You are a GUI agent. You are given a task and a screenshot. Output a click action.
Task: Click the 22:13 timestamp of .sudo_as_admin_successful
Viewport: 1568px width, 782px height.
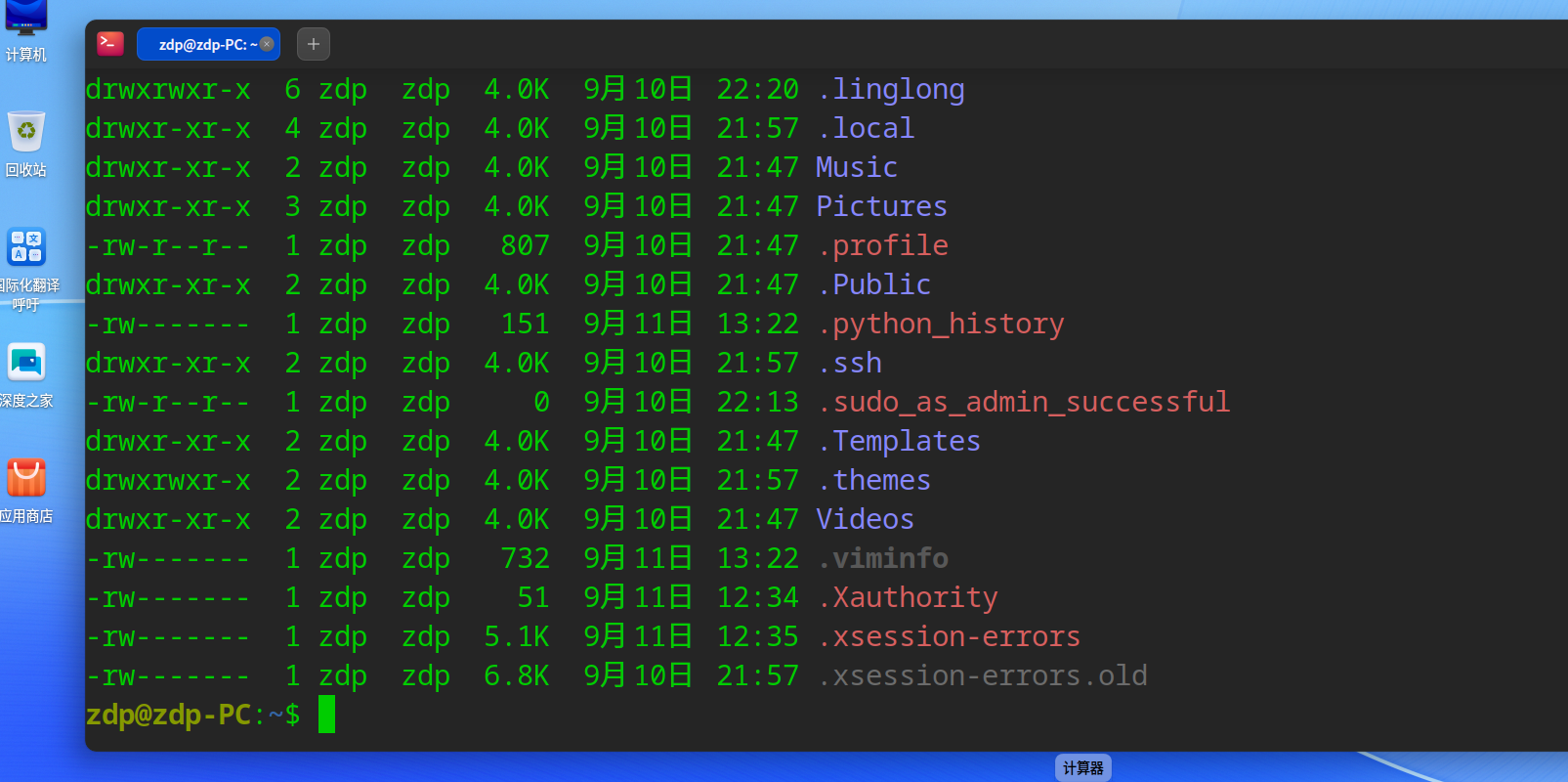(x=758, y=403)
